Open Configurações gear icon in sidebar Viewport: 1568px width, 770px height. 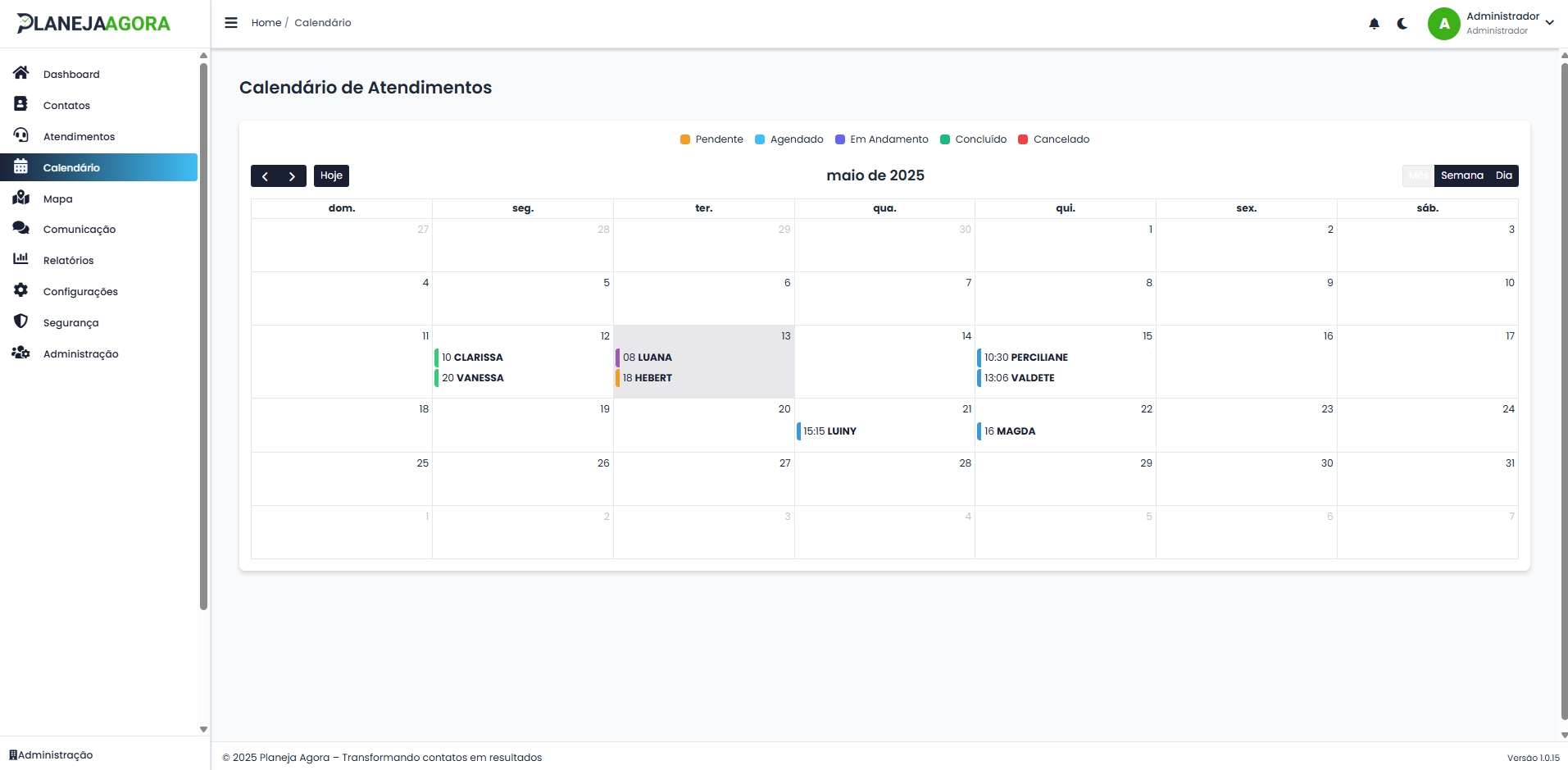(x=21, y=290)
